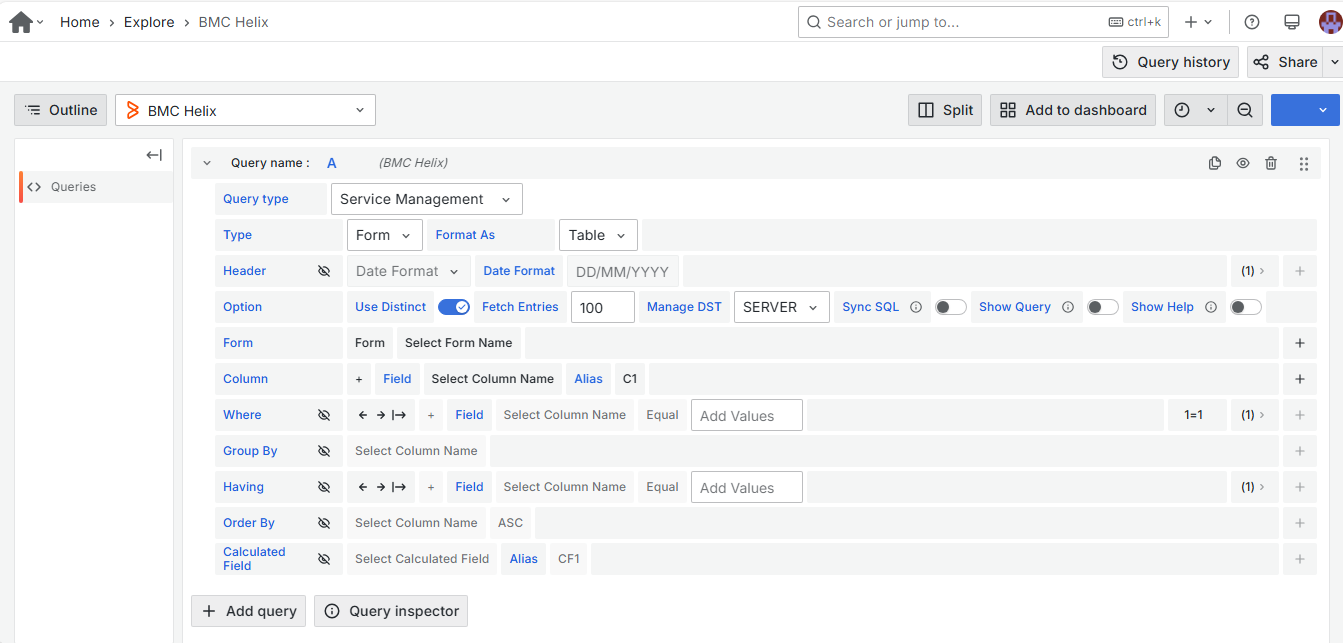The width and height of the screenshot is (1343, 643).
Task: Click the orange plus in Having row
Action: (431, 487)
